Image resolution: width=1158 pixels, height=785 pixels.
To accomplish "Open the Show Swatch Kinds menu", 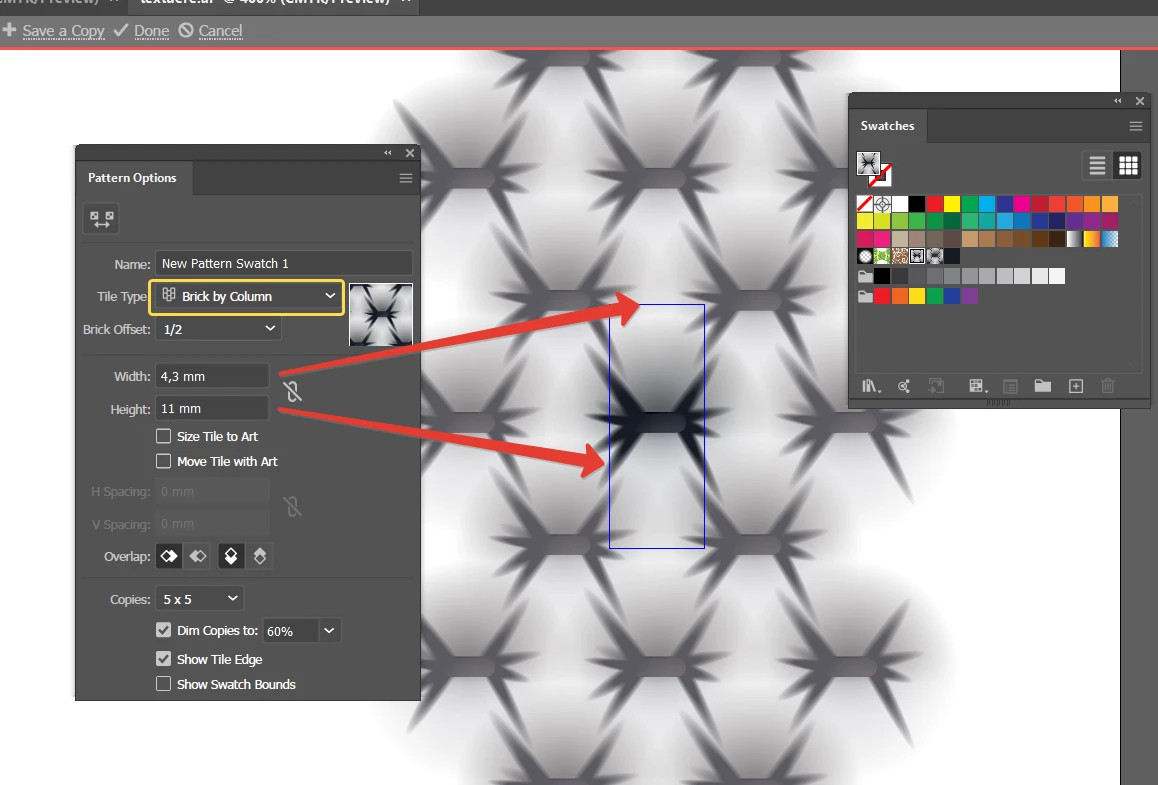I will (x=976, y=385).
